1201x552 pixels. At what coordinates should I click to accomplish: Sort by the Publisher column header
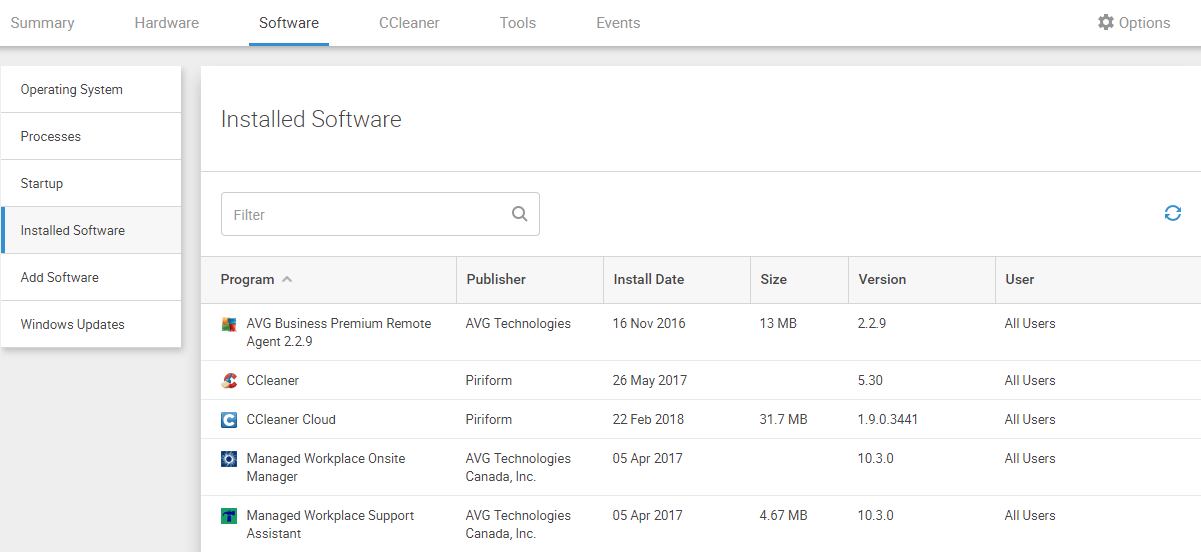(x=496, y=280)
